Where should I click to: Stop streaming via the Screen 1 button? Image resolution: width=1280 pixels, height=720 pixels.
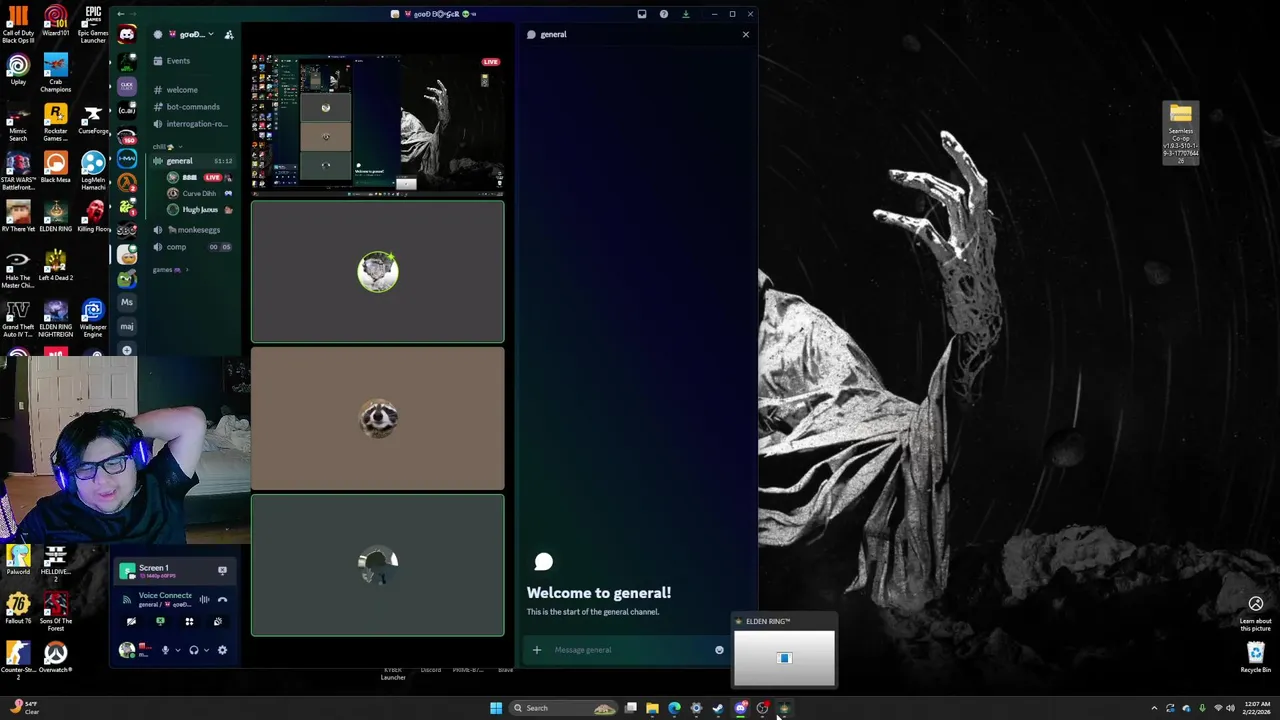222,570
